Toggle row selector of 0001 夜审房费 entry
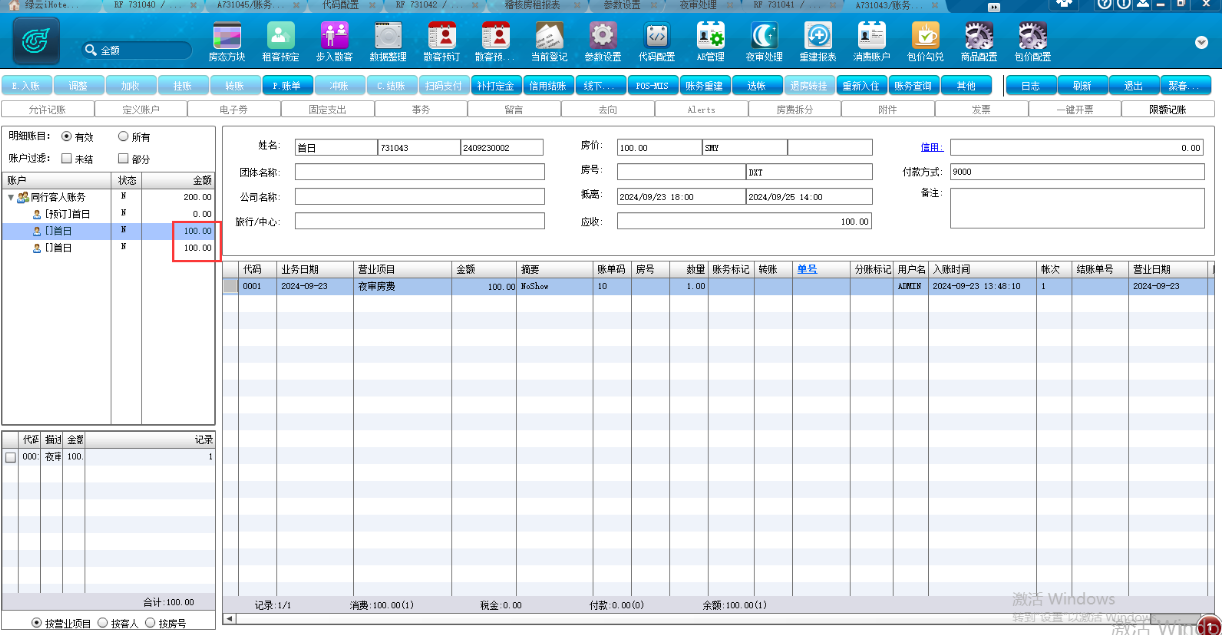Screen dimensions: 1222x635 point(230,286)
